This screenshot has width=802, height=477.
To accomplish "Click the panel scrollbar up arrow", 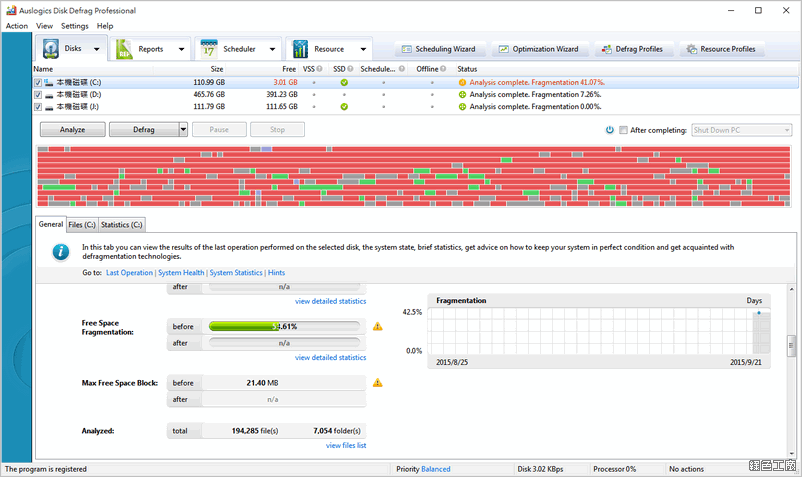I will coord(792,289).
